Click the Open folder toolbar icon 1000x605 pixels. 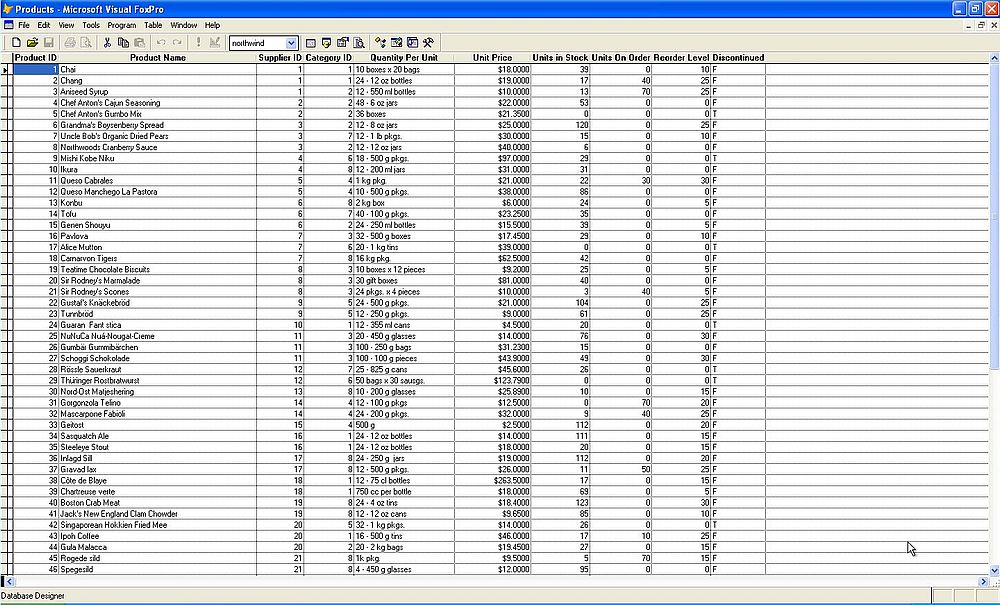pyautogui.click(x=33, y=43)
